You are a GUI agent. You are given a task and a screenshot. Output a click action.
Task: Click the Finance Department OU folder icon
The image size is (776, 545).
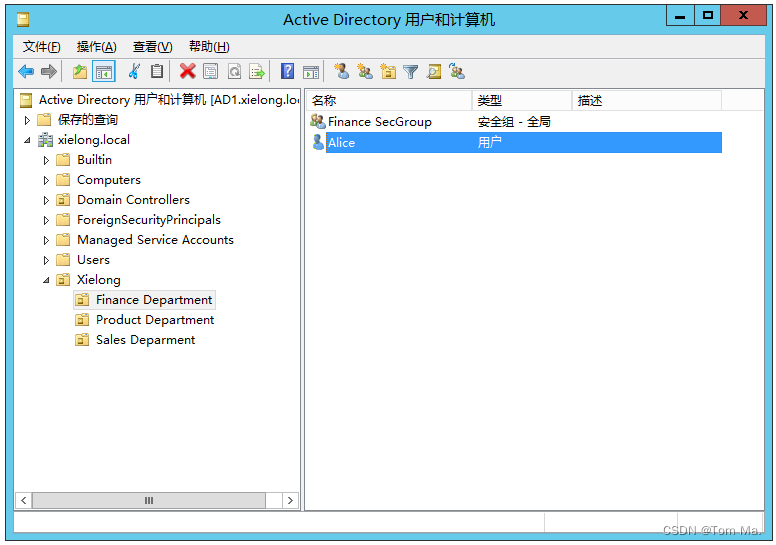click(82, 300)
